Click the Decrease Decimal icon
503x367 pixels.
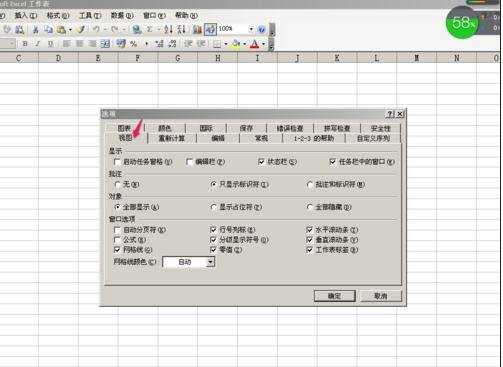tap(172, 44)
